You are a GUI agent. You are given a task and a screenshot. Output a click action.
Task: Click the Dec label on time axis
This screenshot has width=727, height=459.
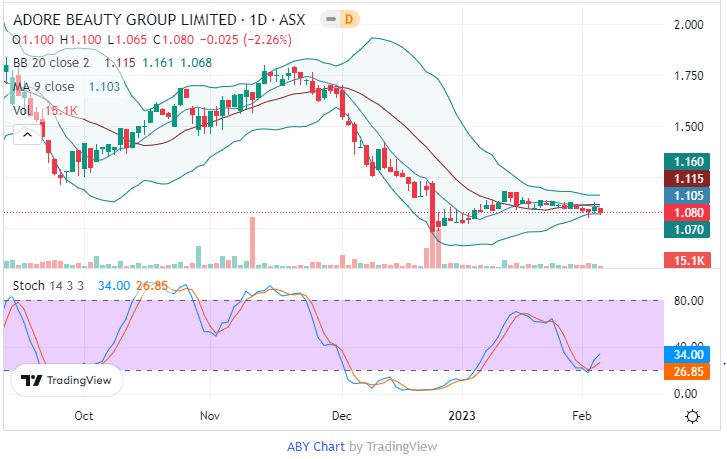pyautogui.click(x=342, y=414)
